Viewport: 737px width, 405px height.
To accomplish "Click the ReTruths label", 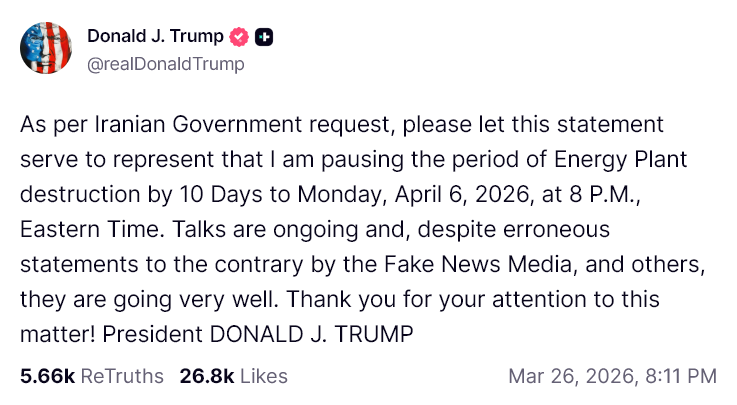I will click(x=122, y=376).
